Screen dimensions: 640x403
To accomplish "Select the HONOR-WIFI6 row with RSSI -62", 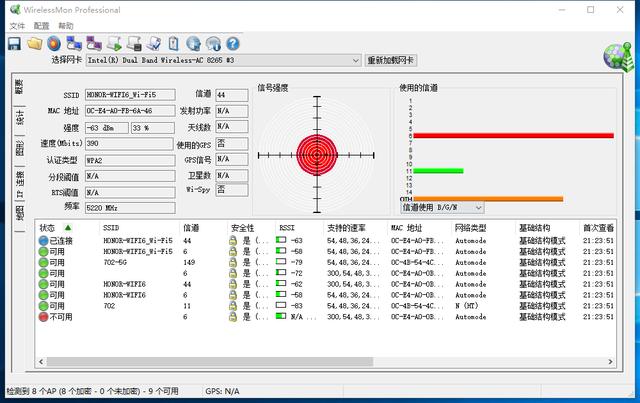I will coord(326,284).
